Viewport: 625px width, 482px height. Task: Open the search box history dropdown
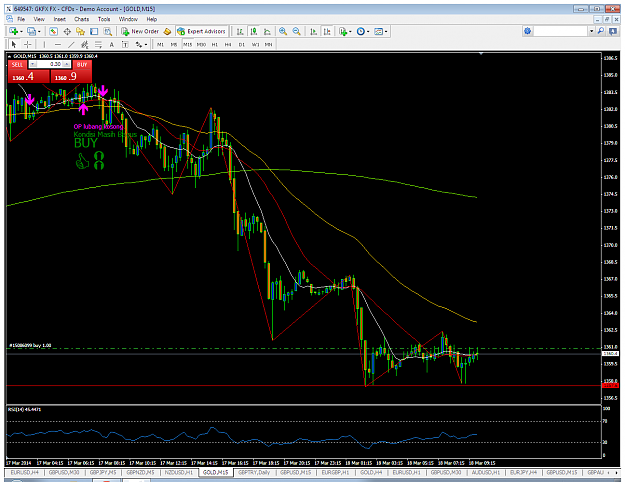click(592, 31)
